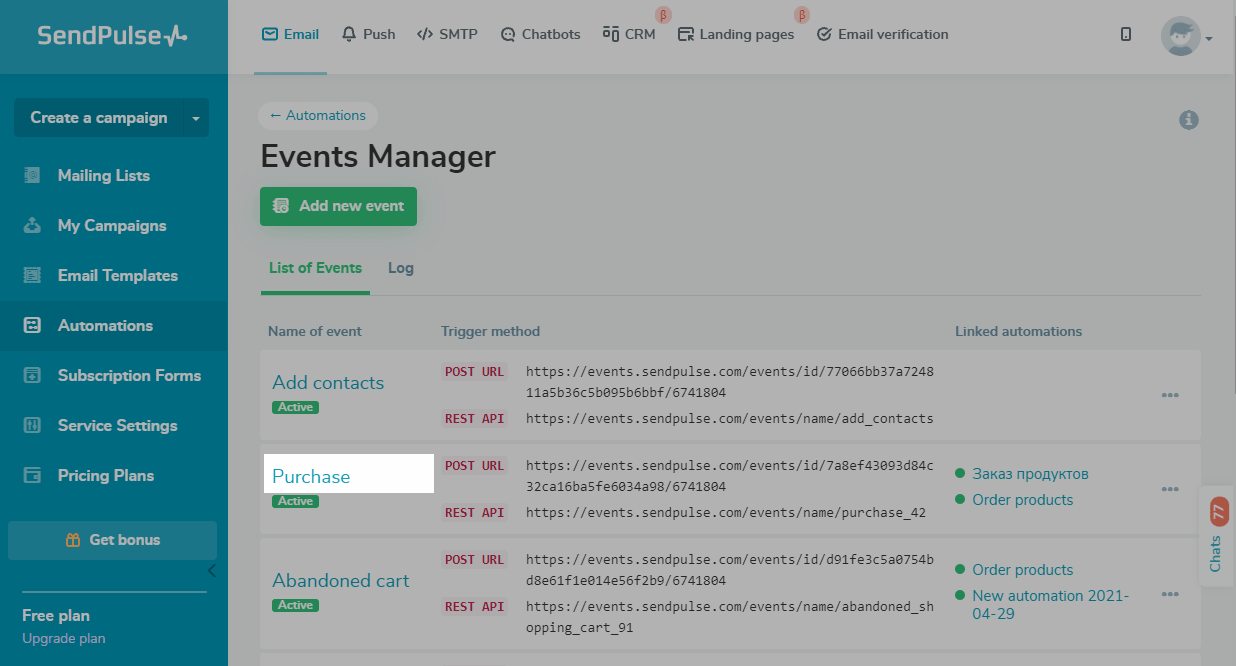Click the Email Templates sidebar icon
Screen dimensions: 1236x666
33,275
